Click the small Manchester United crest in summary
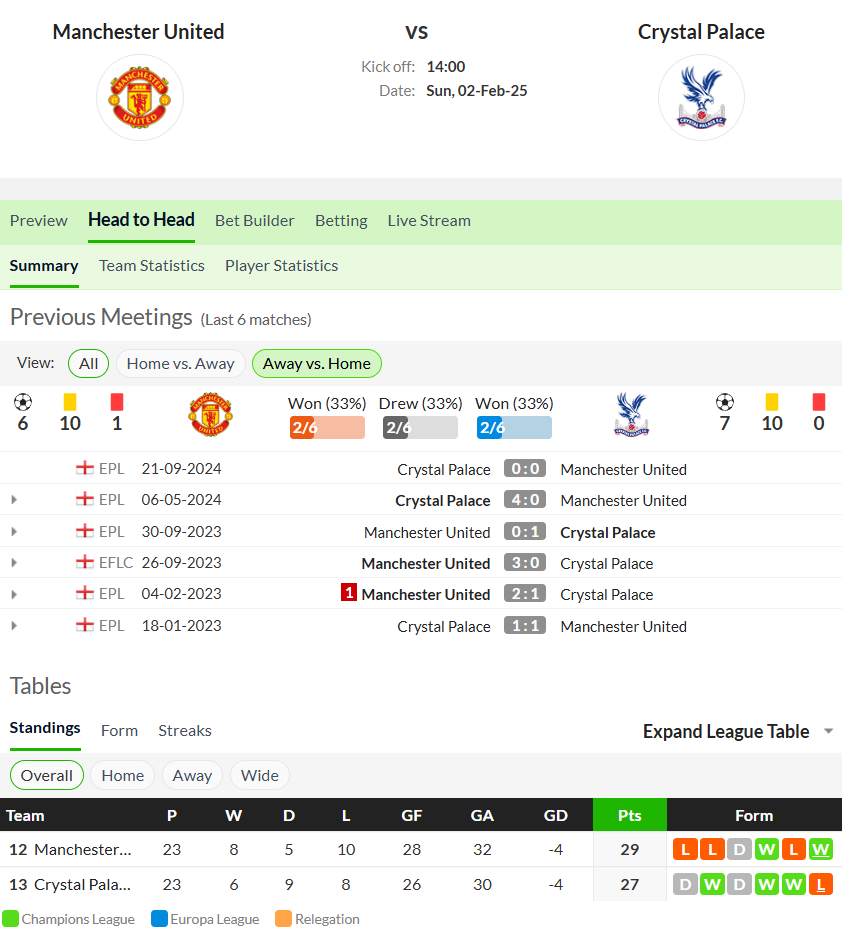This screenshot has height=930, width=842. (x=210, y=414)
